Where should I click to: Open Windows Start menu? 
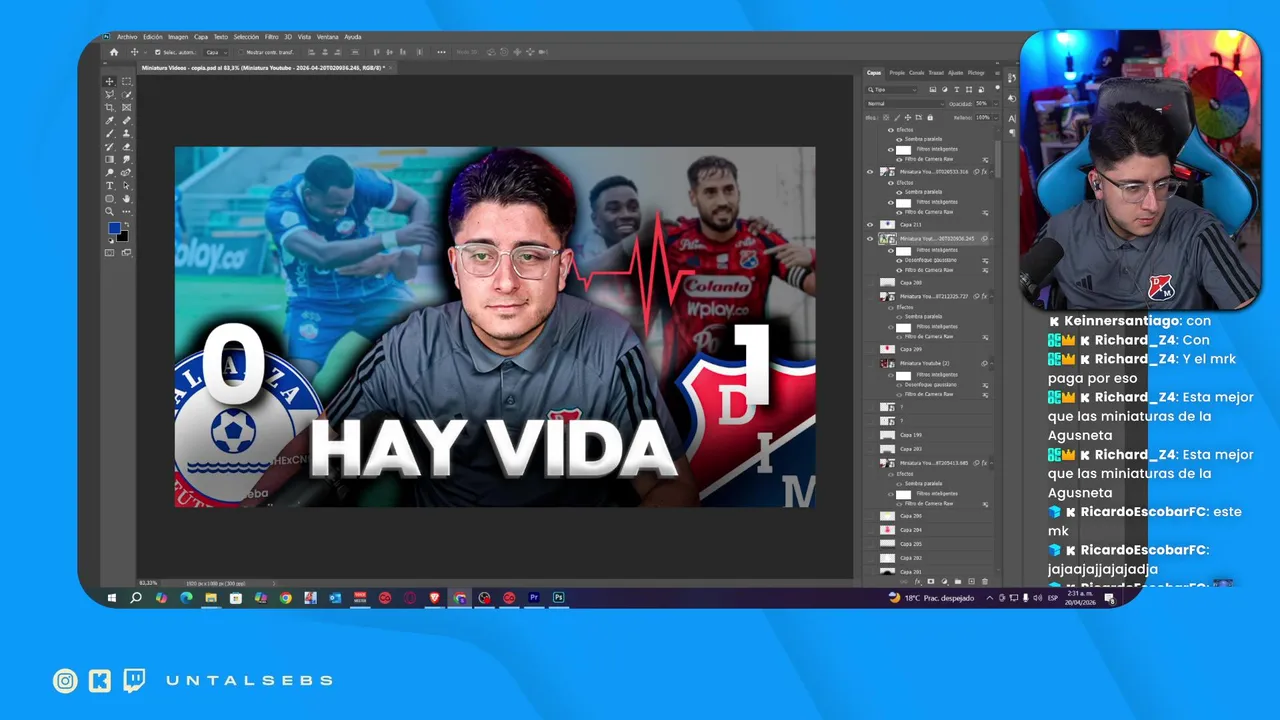(x=112, y=598)
